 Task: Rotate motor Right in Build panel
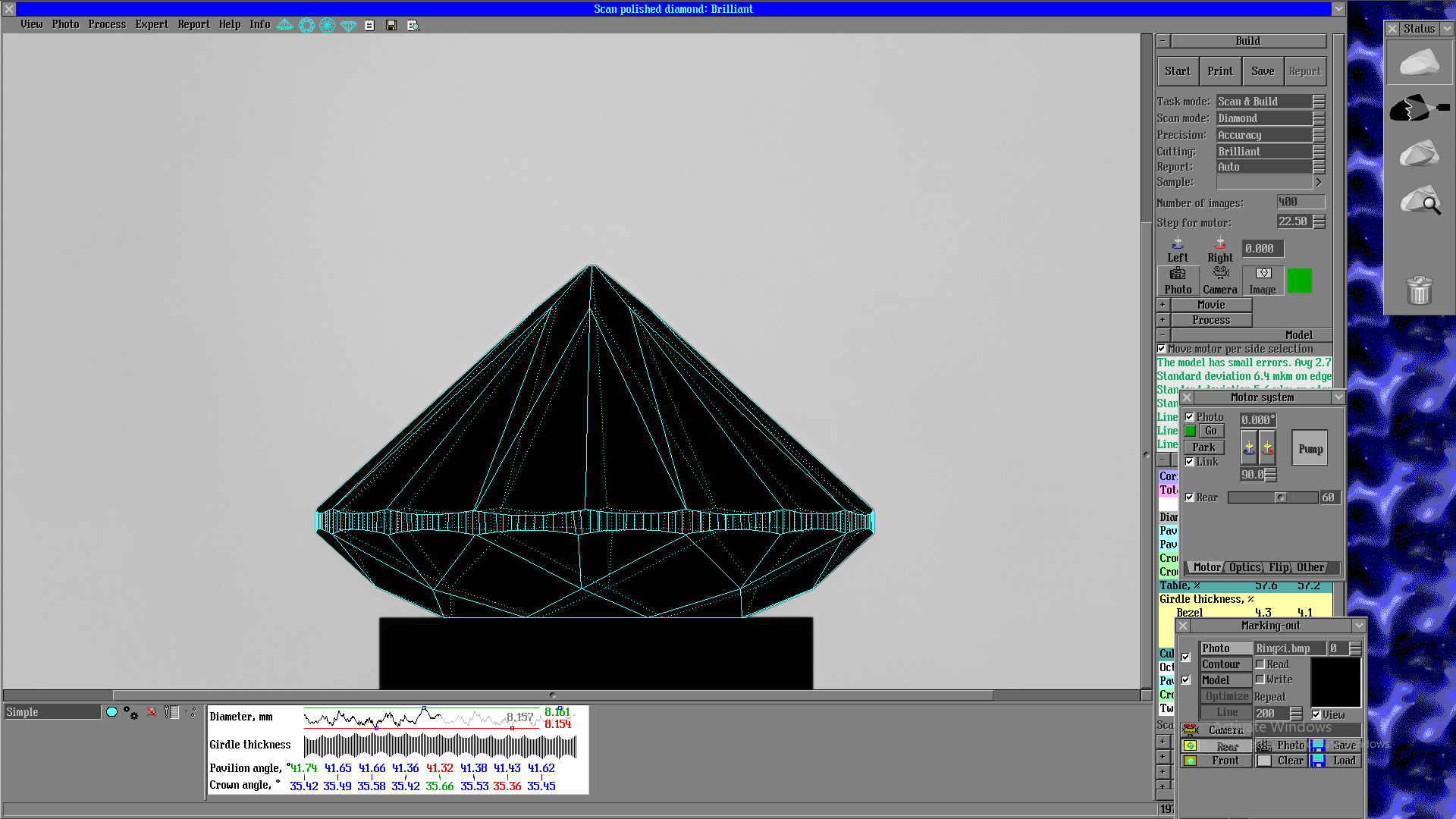pyautogui.click(x=1220, y=249)
